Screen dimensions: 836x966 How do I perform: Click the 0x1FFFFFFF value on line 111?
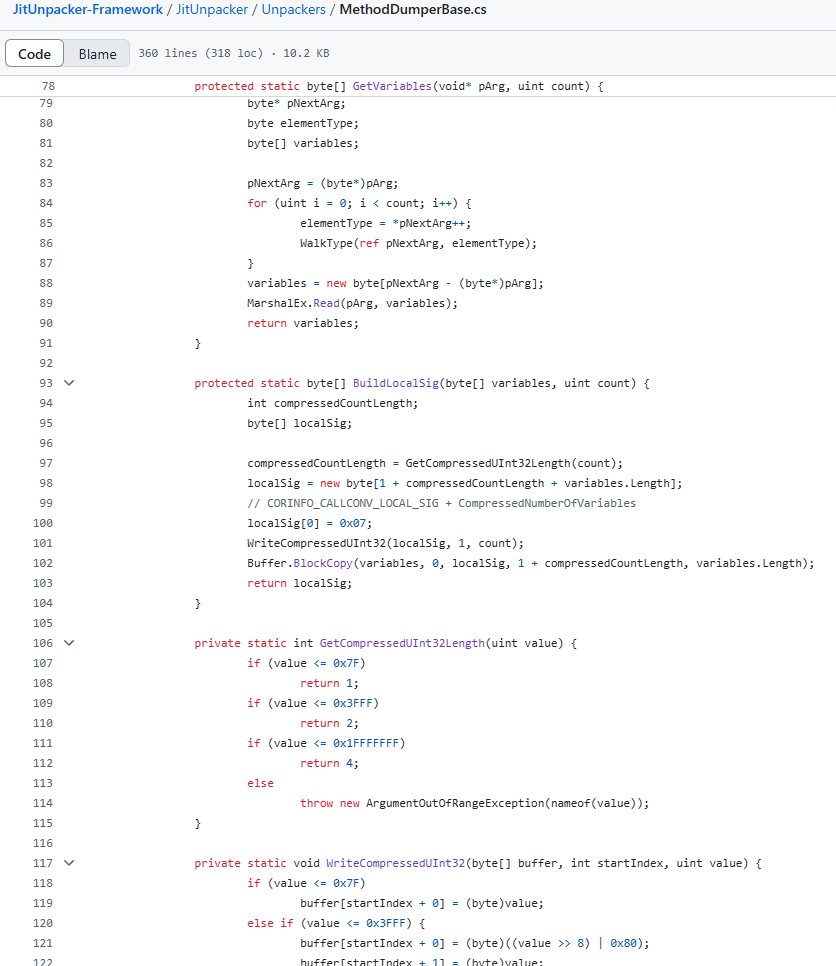pyautogui.click(x=365, y=743)
